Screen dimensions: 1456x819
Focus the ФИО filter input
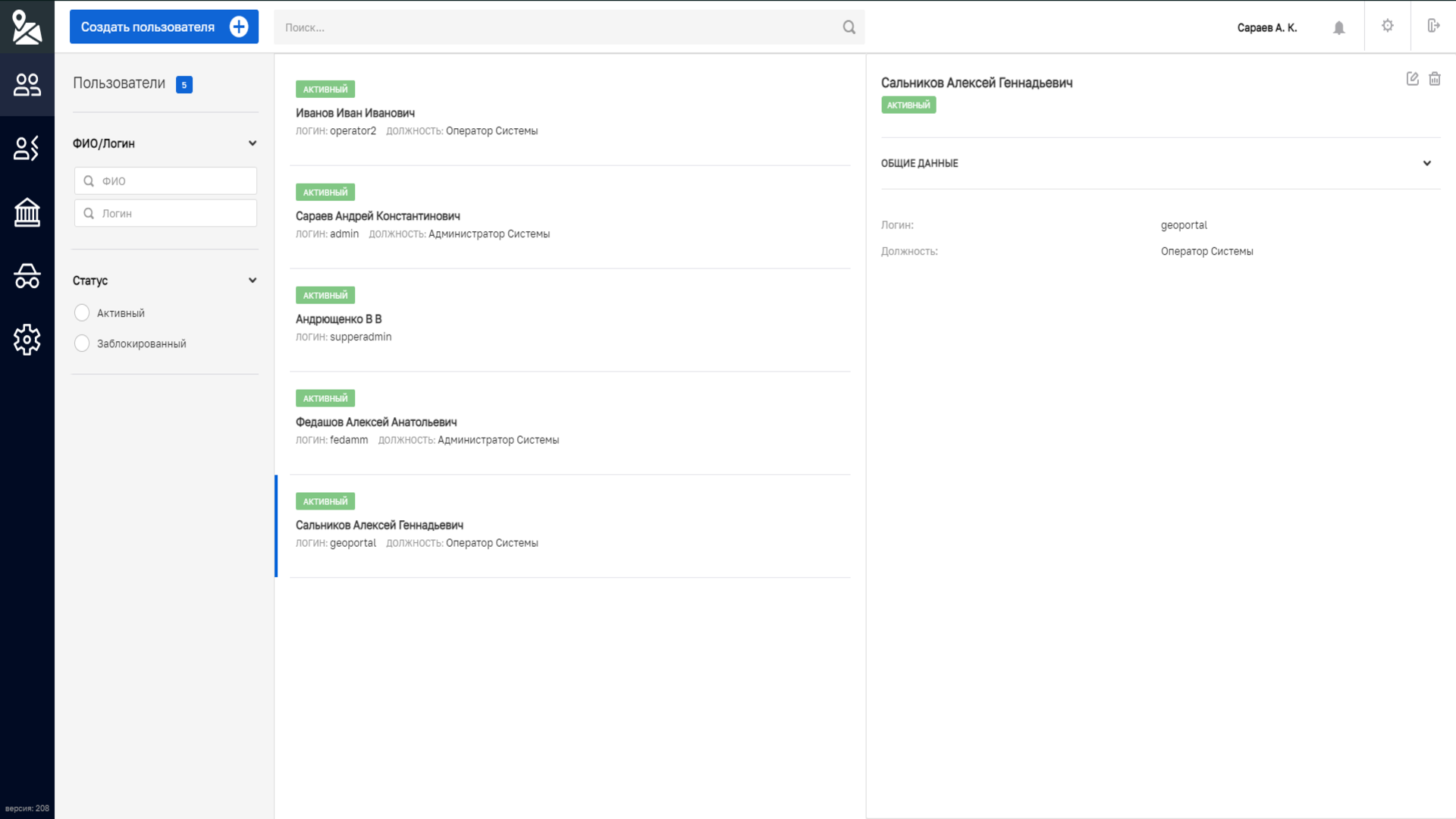click(165, 180)
